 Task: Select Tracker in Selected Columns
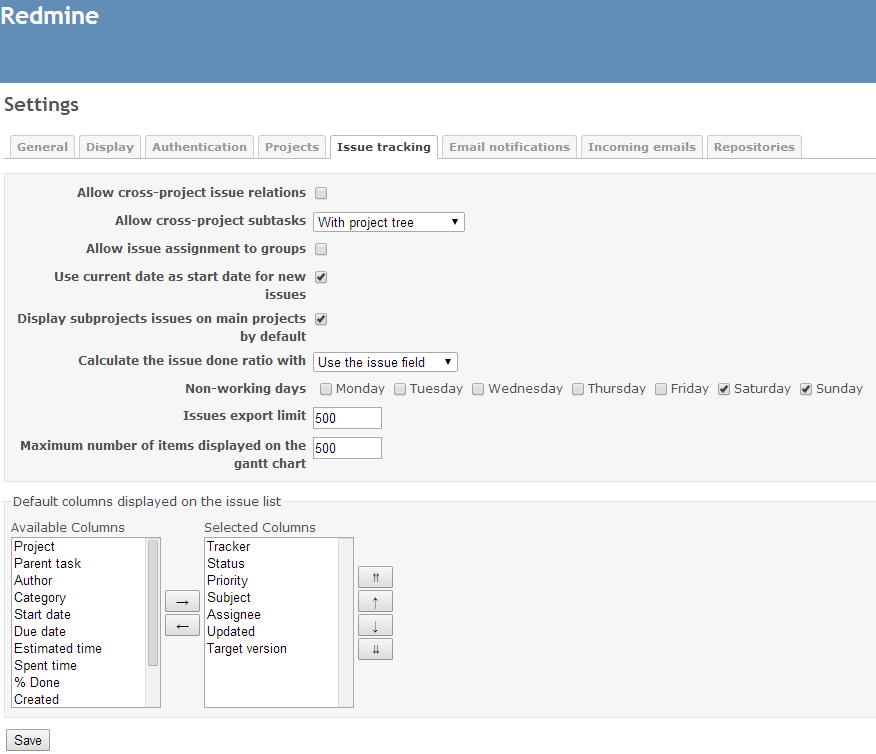tap(272, 547)
